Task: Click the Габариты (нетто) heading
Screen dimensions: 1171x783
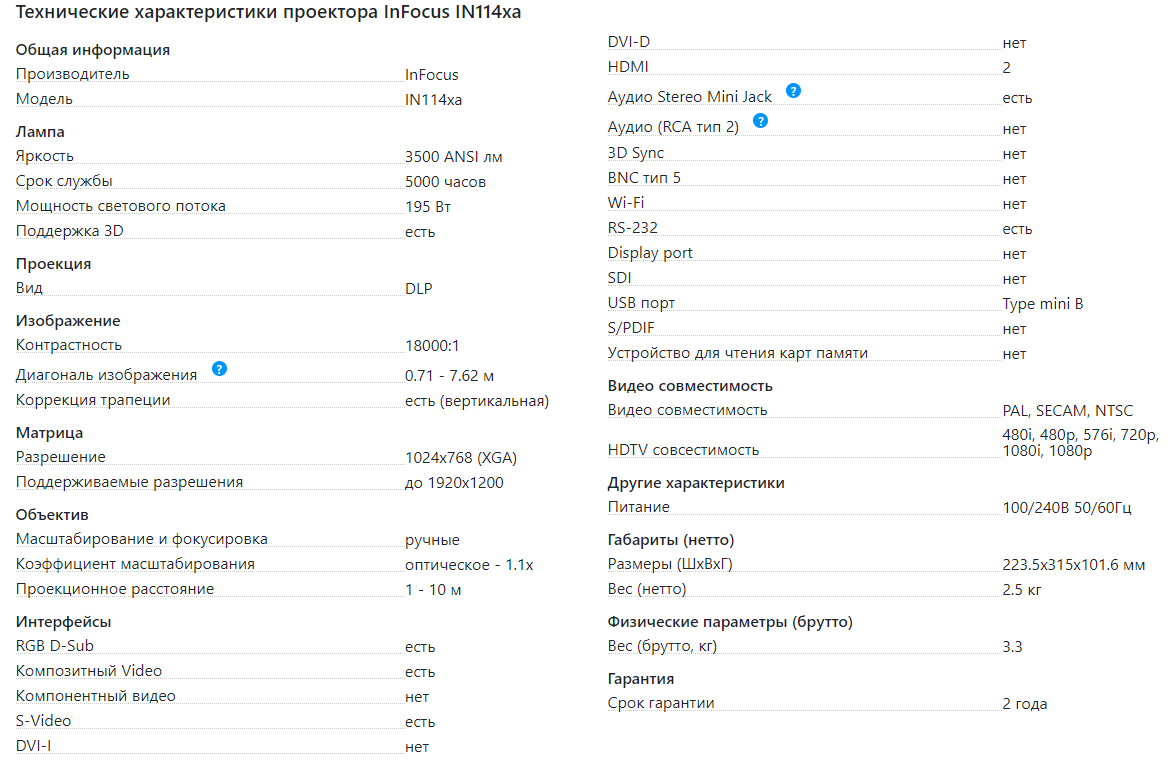Action: click(x=671, y=540)
